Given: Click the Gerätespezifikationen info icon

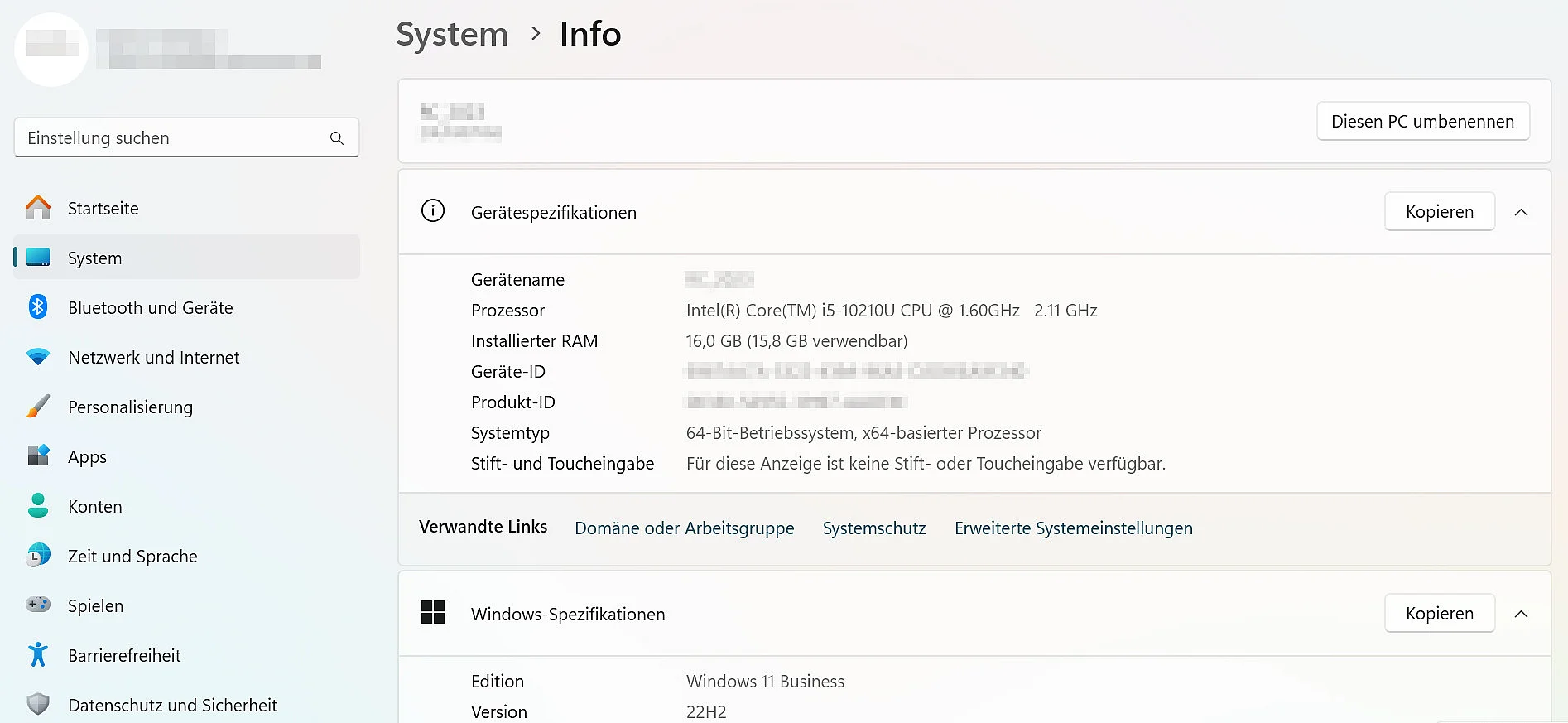Looking at the screenshot, I should click(x=433, y=211).
